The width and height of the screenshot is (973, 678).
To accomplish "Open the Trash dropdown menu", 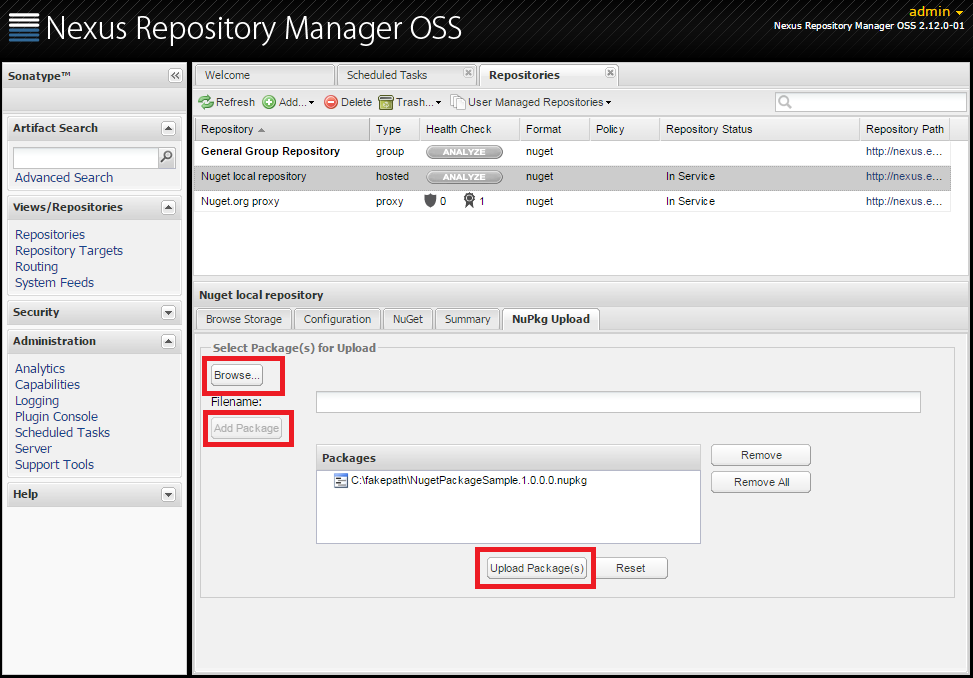I will 410,102.
